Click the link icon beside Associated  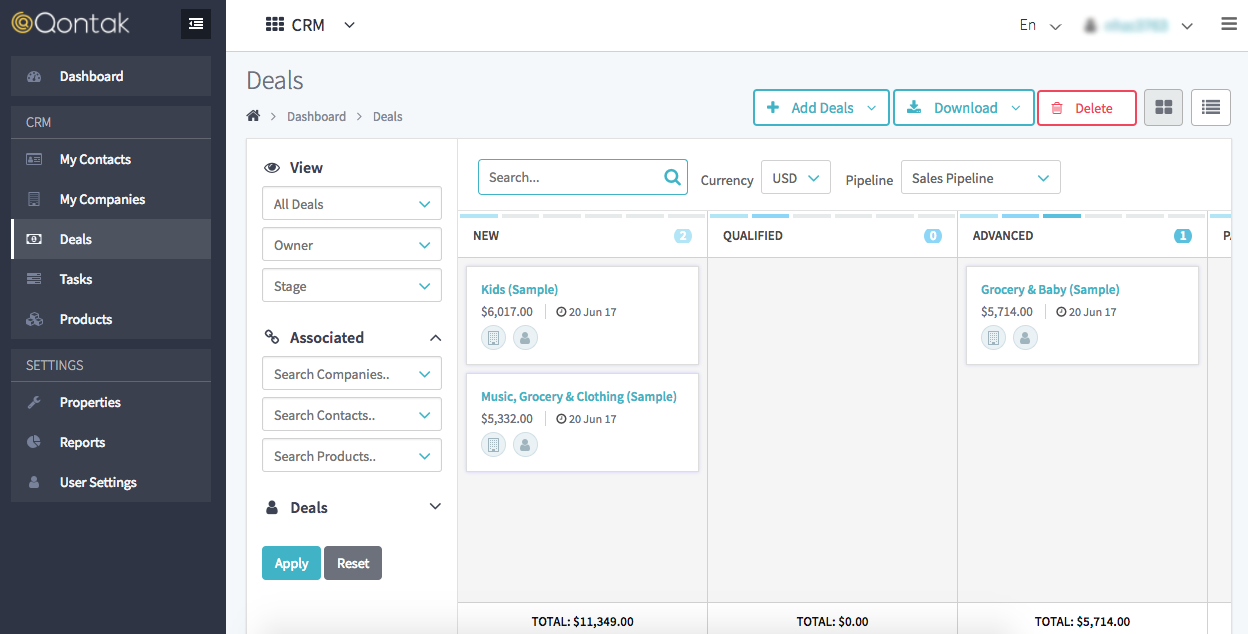(x=271, y=338)
